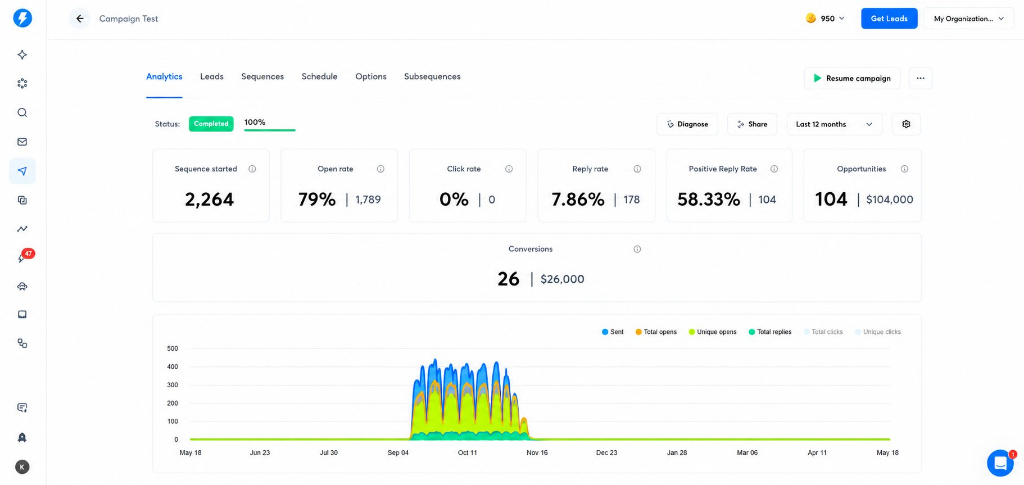Switch to the Sequences tab
This screenshot has width=1024, height=485.
coord(263,76)
